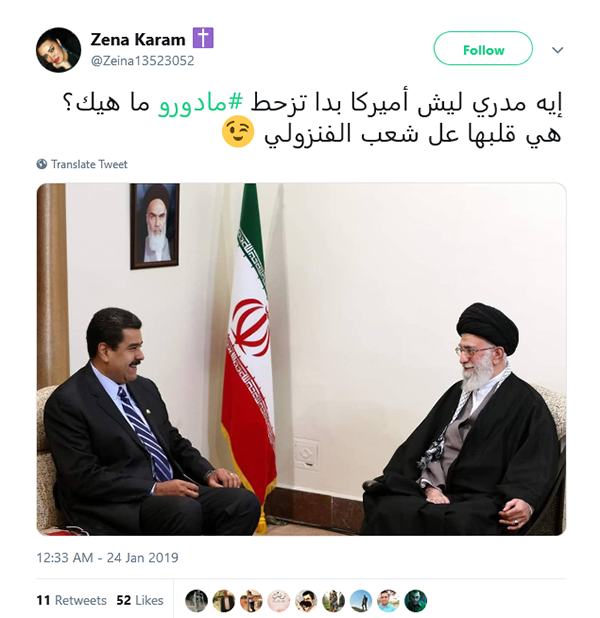Click the pink fourth liker avatar
Image resolution: width=600 pixels, height=618 pixels.
(279, 600)
